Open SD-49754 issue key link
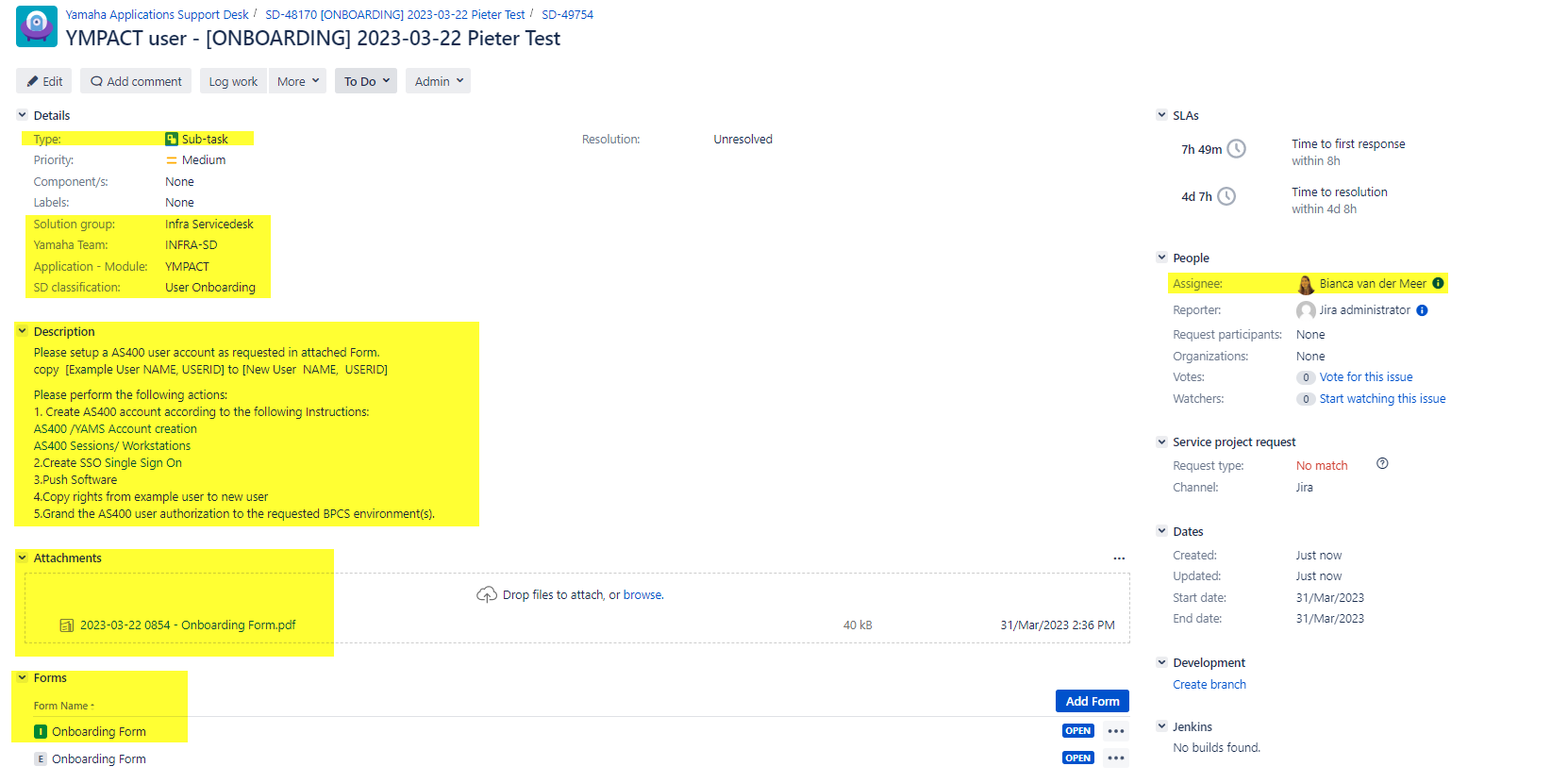1568x783 pixels. tap(567, 14)
